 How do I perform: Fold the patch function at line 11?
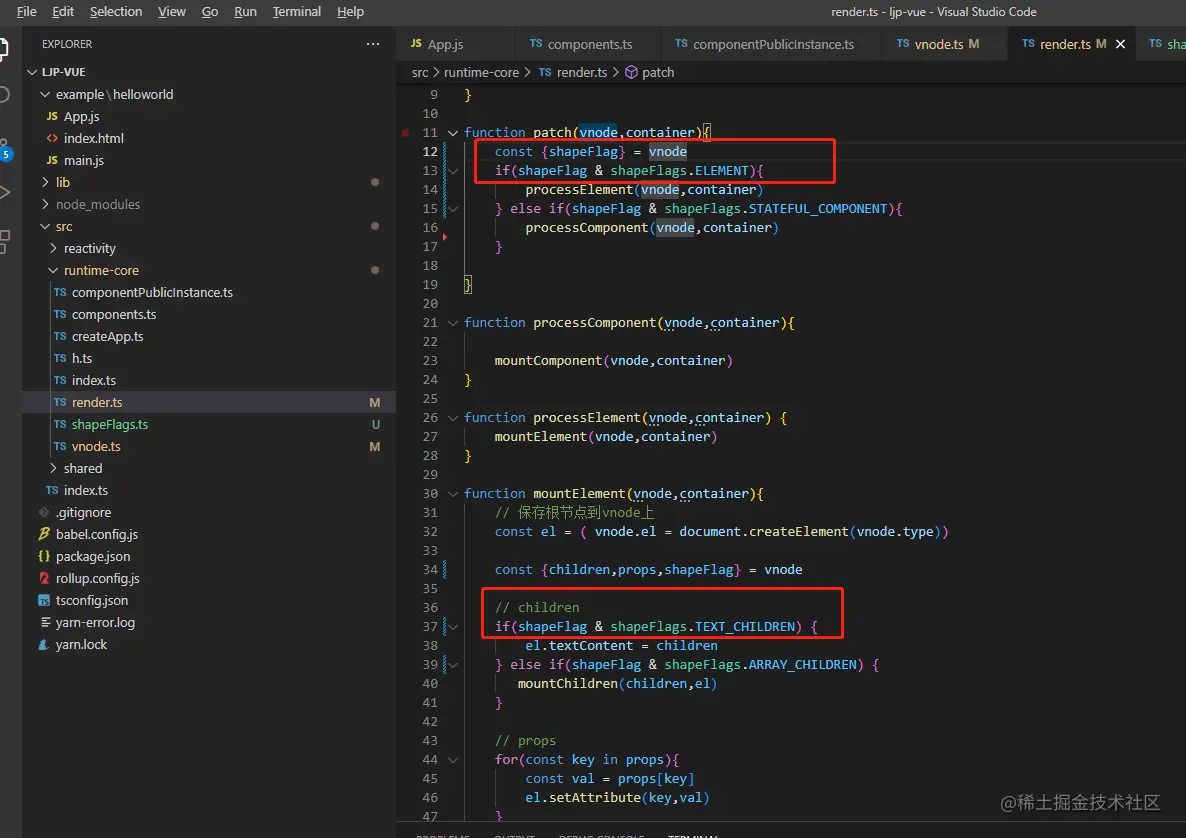click(x=453, y=132)
